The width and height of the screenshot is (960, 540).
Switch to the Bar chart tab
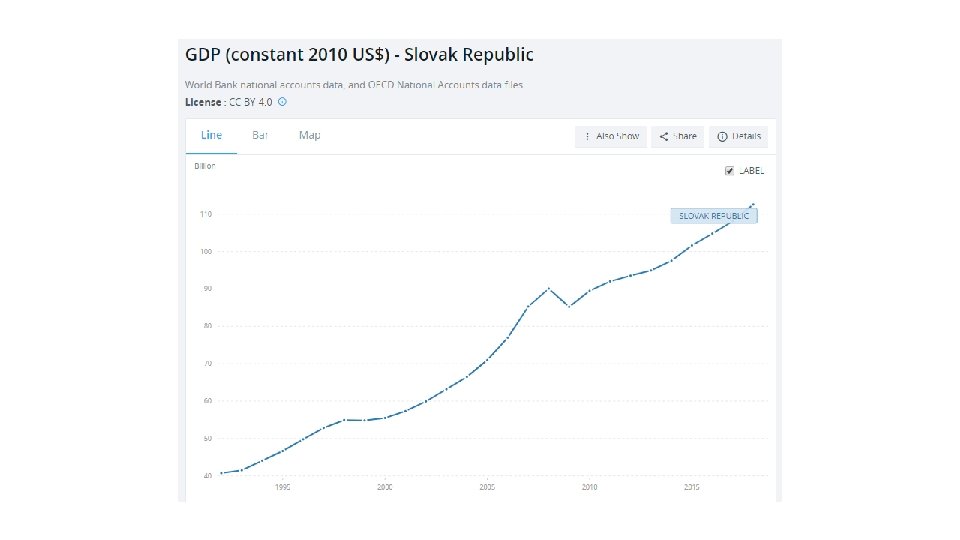point(260,135)
